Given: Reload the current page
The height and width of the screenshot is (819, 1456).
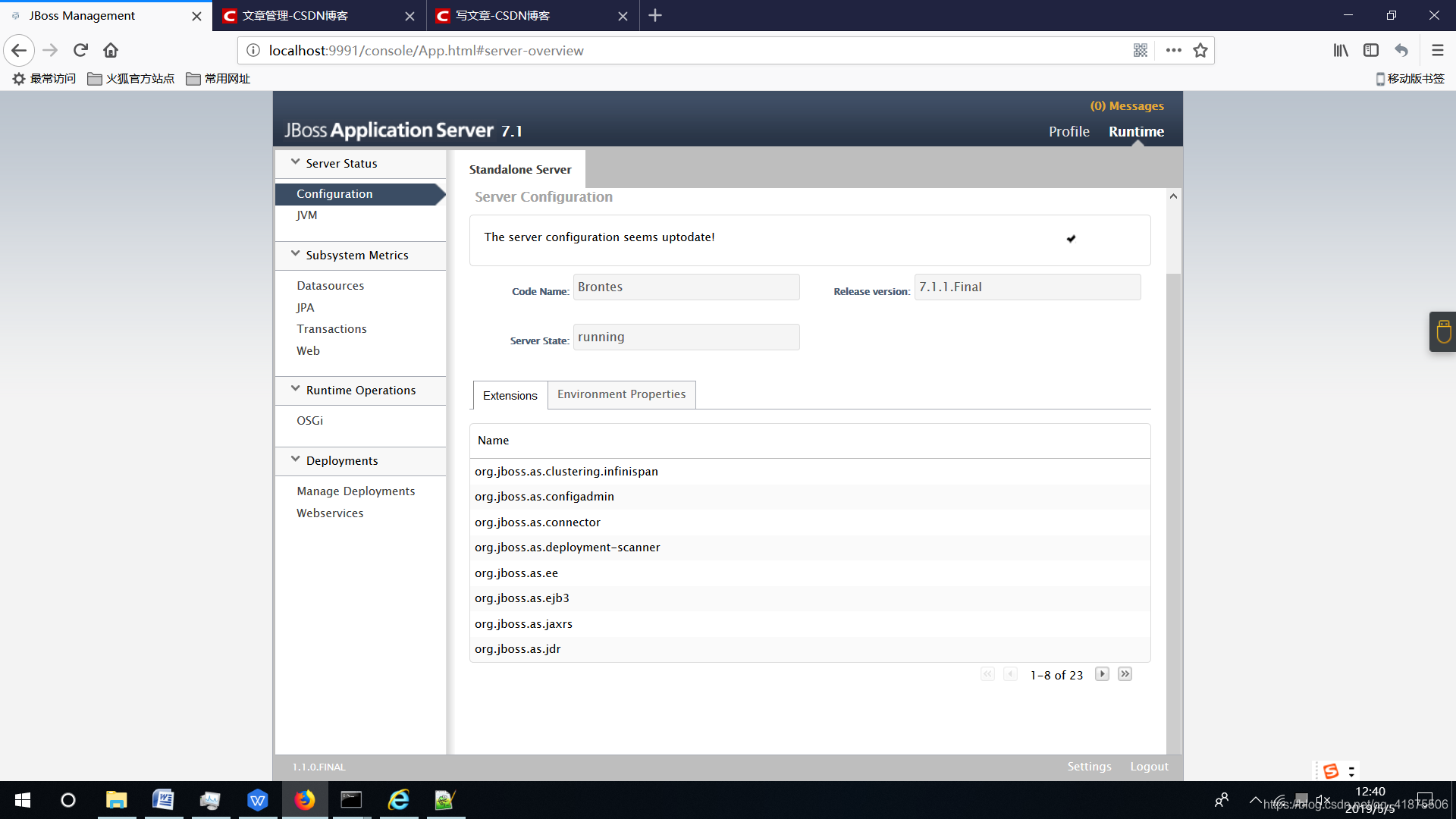Looking at the screenshot, I should (80, 50).
